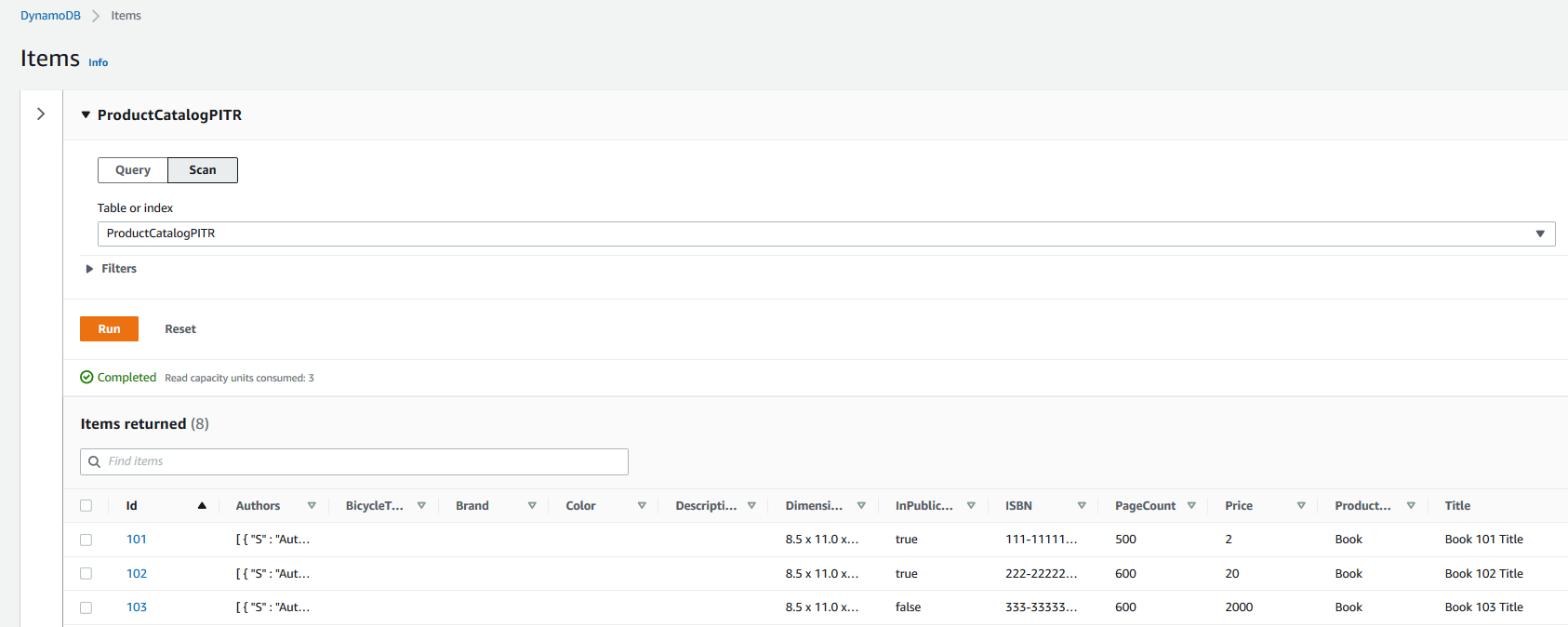
Task: Open the Brand column filter arrow
Action: point(532,506)
